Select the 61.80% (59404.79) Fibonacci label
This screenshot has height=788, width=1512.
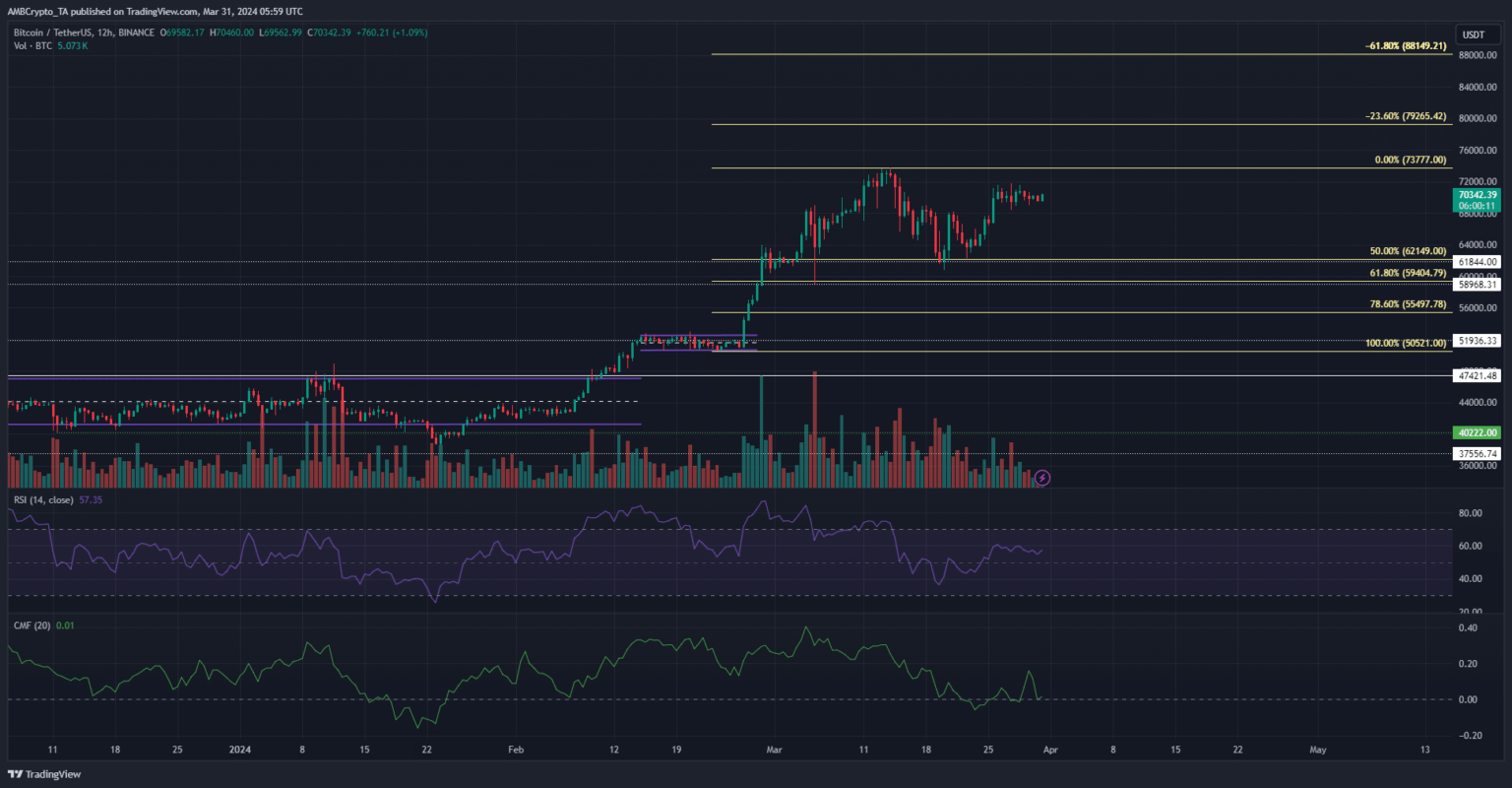click(1404, 273)
